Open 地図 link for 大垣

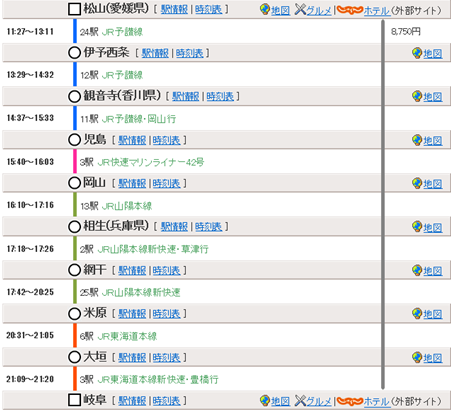(433, 358)
